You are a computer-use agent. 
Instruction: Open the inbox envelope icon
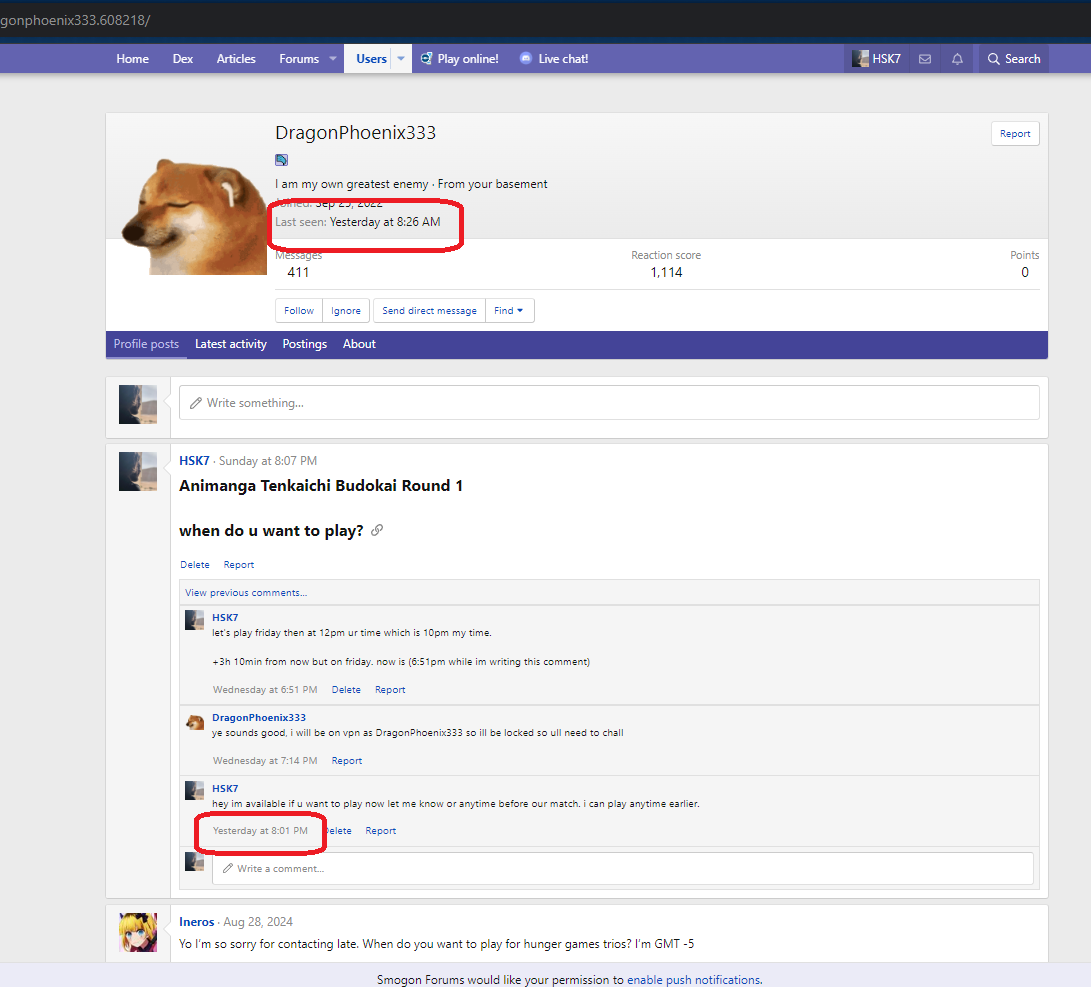[x=925, y=59]
